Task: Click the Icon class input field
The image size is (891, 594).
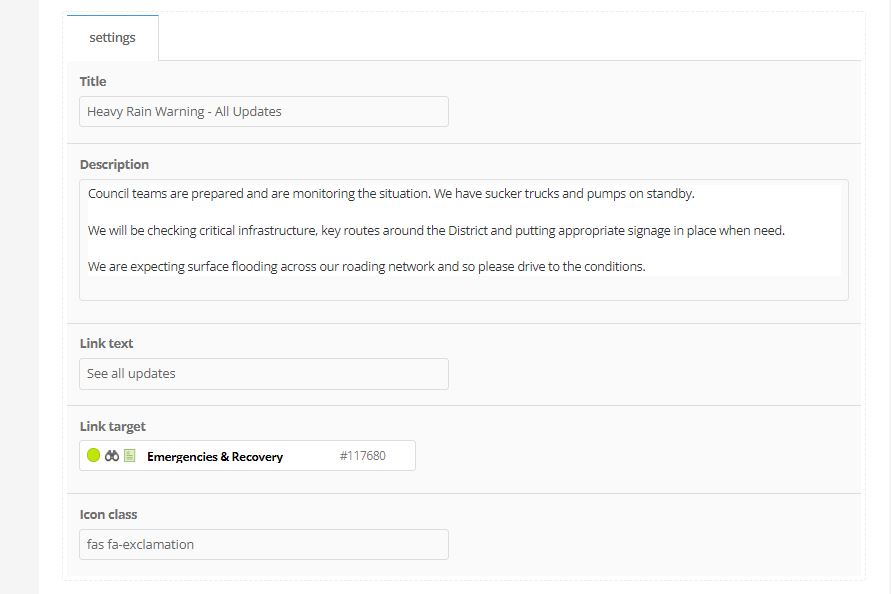Action: tap(264, 545)
